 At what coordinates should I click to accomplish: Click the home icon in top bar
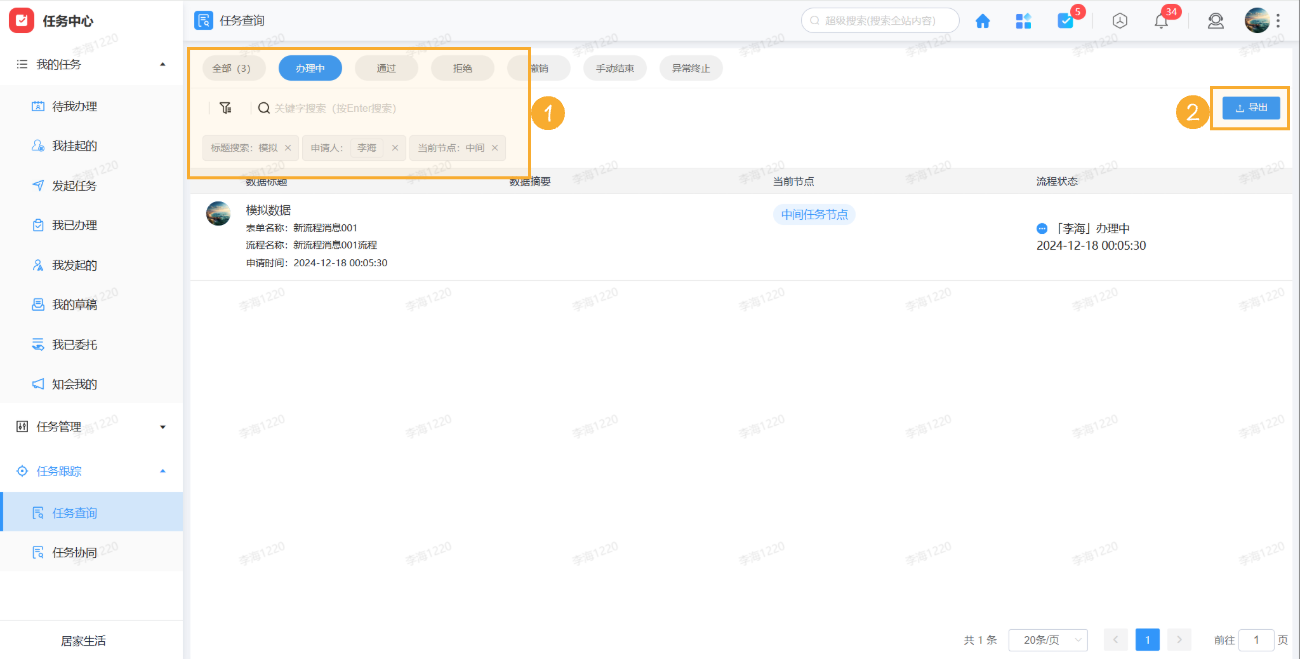[982, 21]
